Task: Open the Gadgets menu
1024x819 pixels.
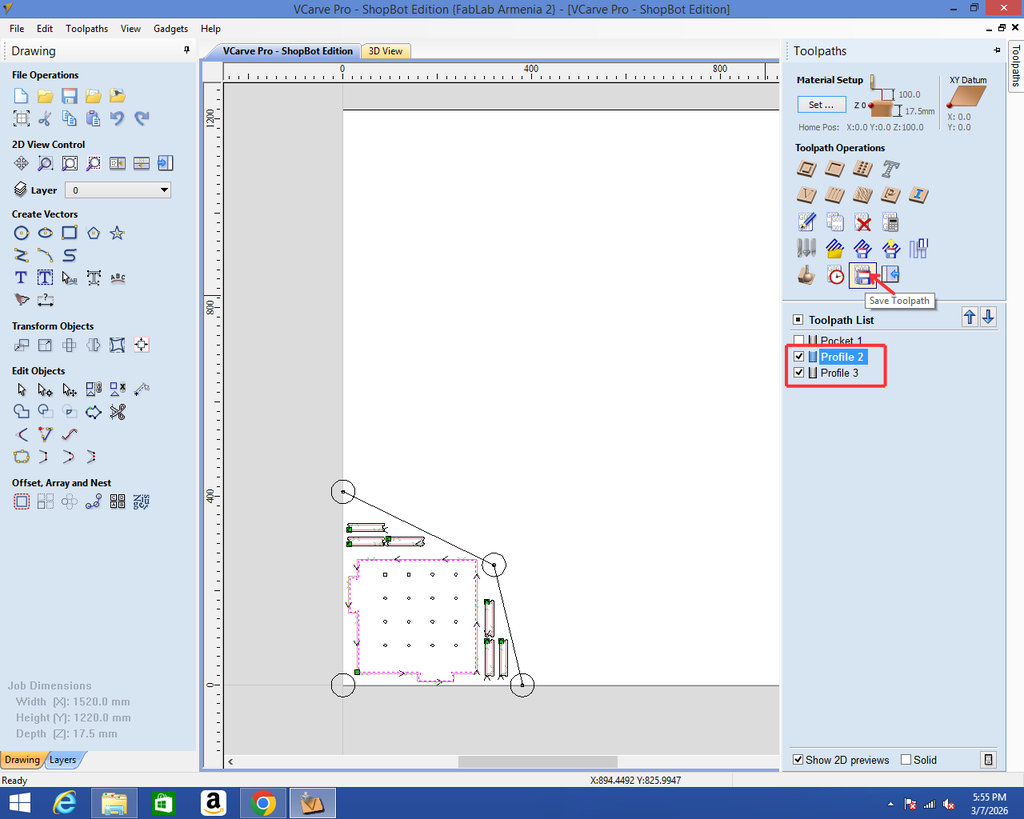Action: (x=171, y=29)
